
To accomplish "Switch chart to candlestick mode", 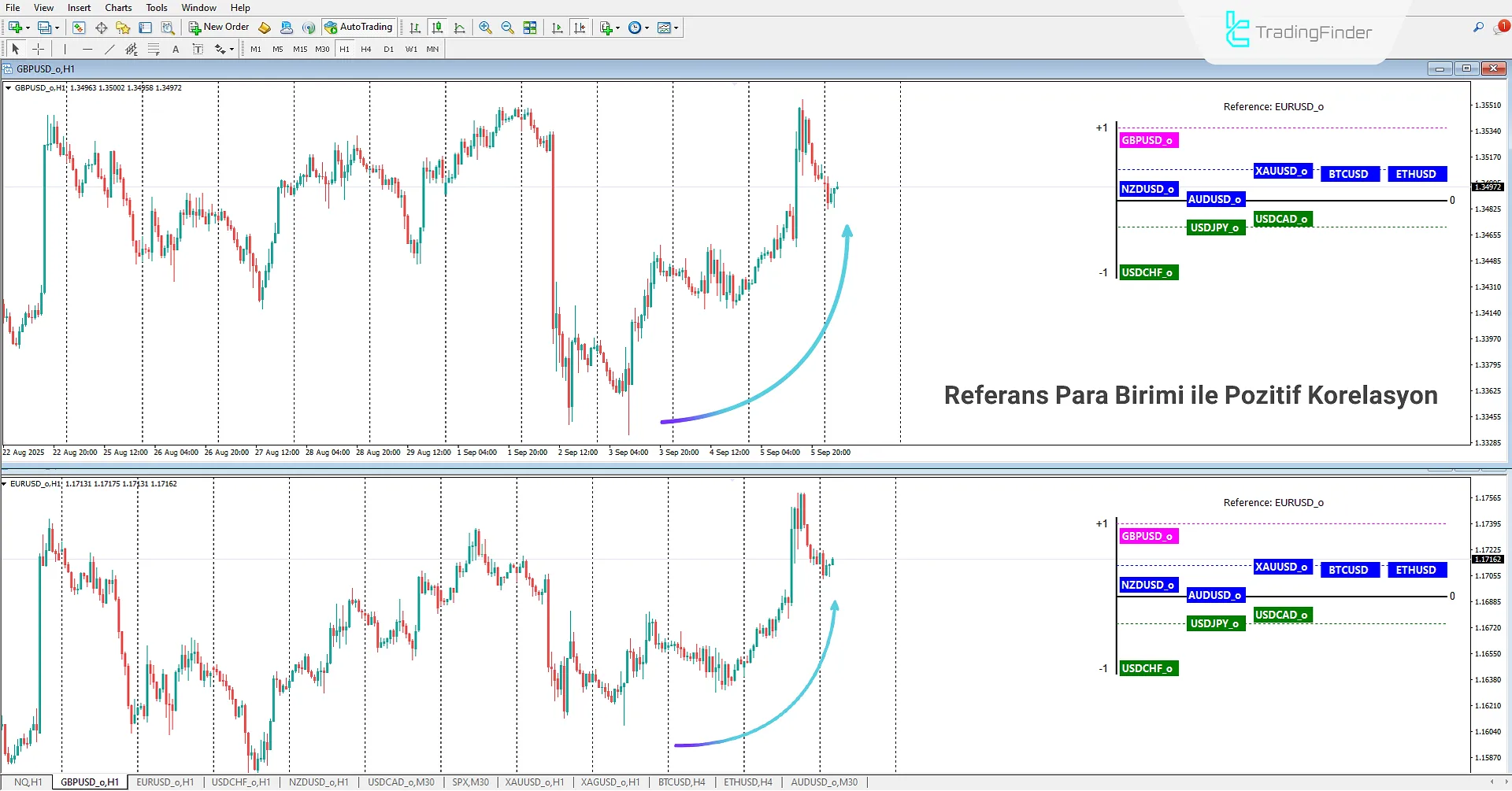I will pyautogui.click(x=437, y=28).
